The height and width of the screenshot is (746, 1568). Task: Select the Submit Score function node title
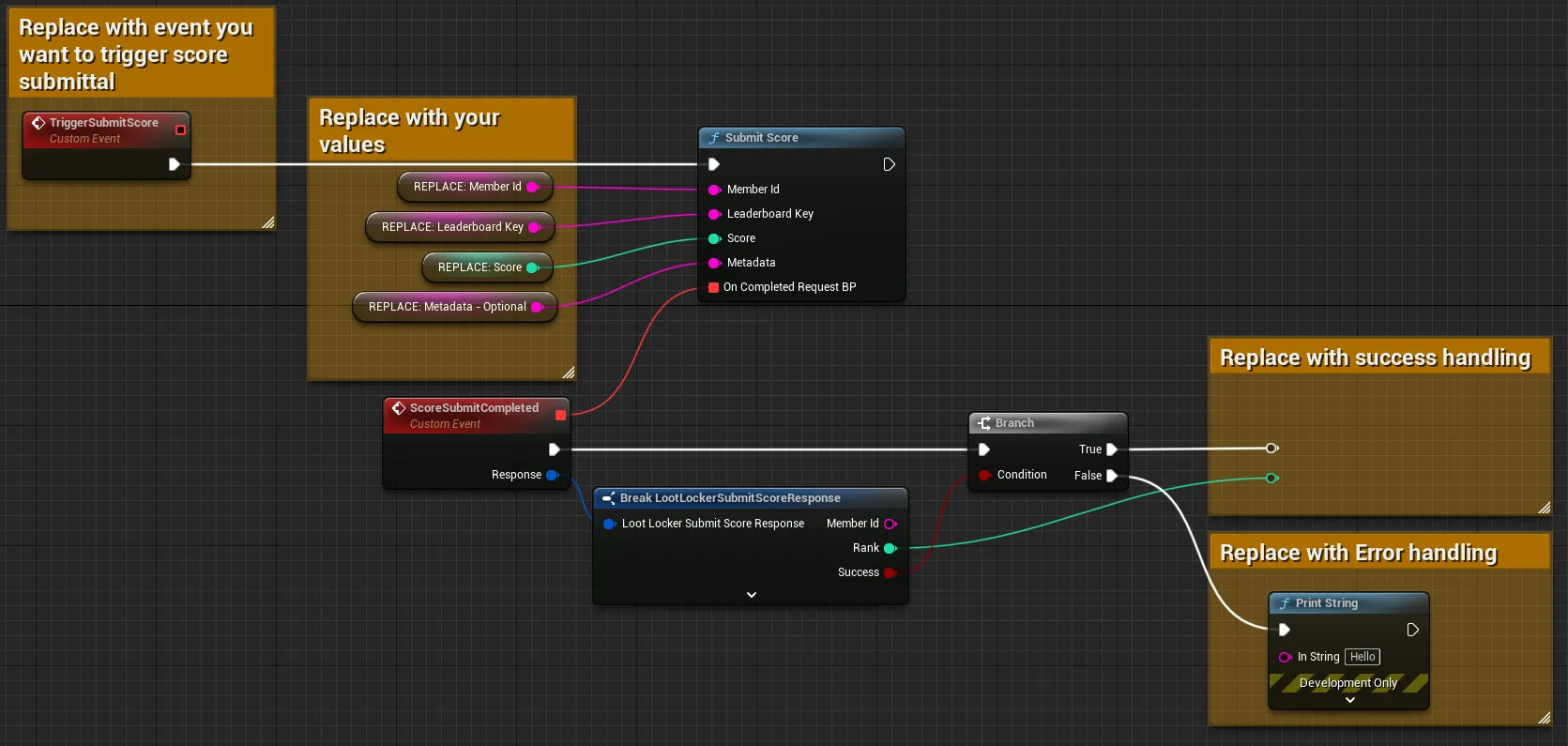pyautogui.click(x=761, y=138)
